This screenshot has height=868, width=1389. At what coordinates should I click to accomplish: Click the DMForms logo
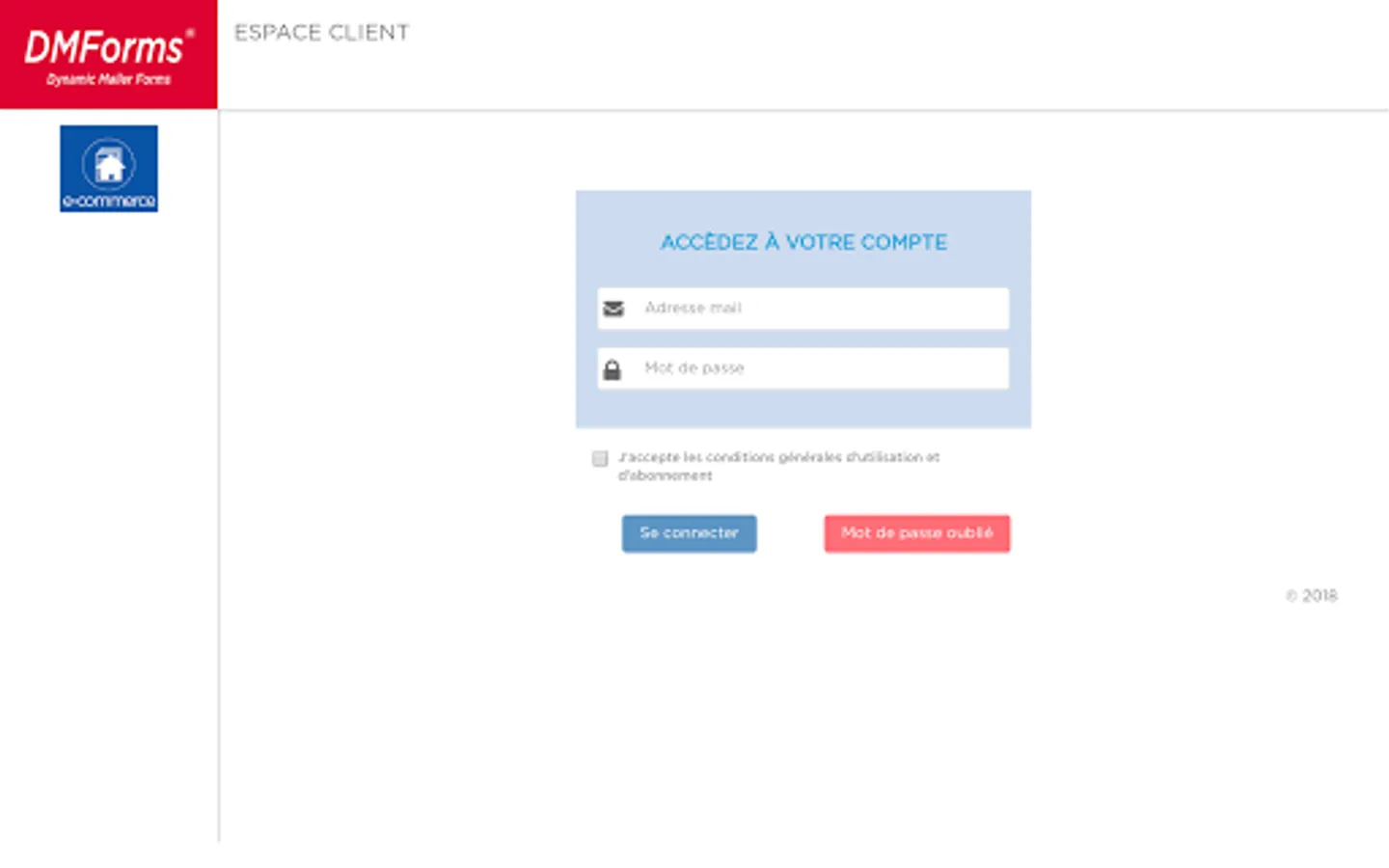(x=108, y=54)
